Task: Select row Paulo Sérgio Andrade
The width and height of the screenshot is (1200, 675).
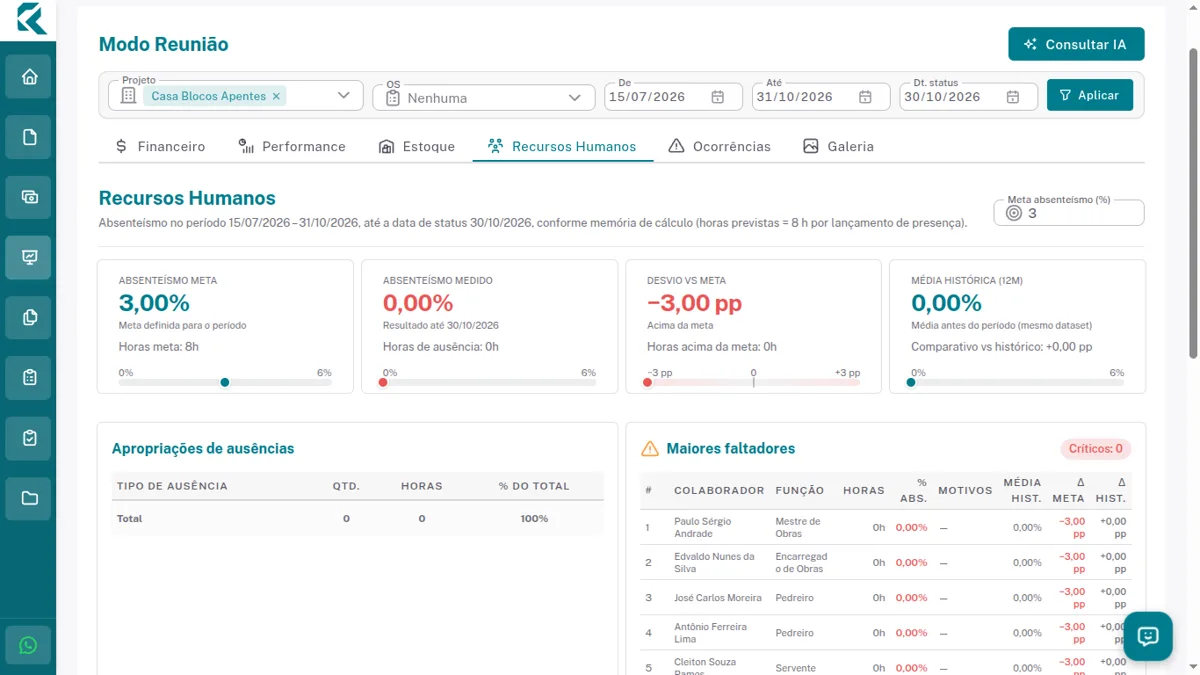Action: 887,527
